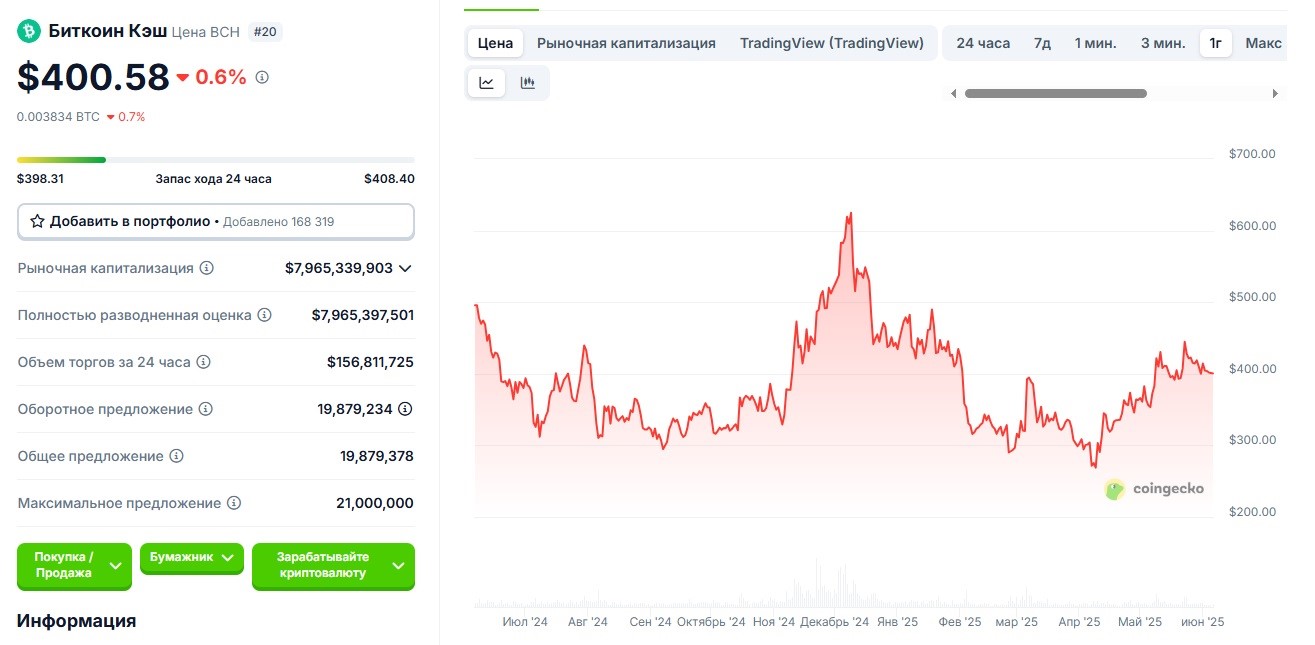This screenshot has width=1315, height=645.
Task: Click Добавить в портфолио button
Action: [x=215, y=221]
